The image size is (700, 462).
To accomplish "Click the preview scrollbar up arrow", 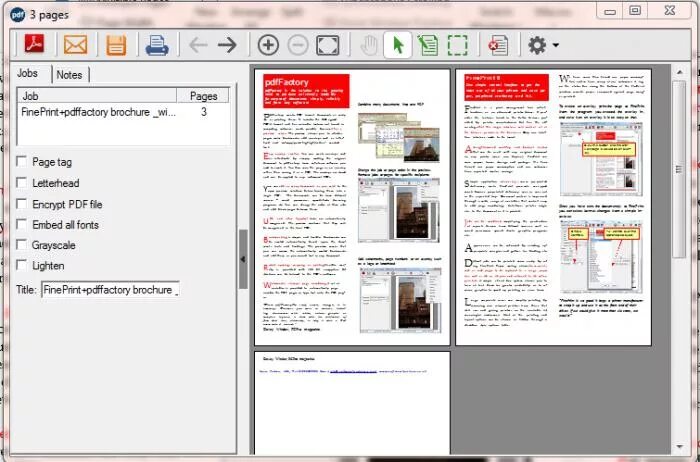I will pos(679,72).
